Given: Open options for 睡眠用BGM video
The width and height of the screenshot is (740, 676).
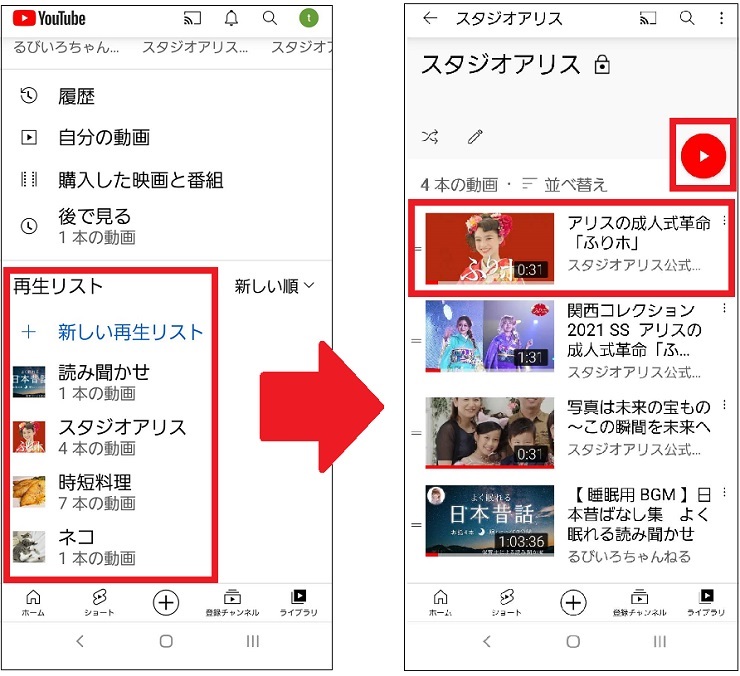Looking at the screenshot, I should [724, 493].
